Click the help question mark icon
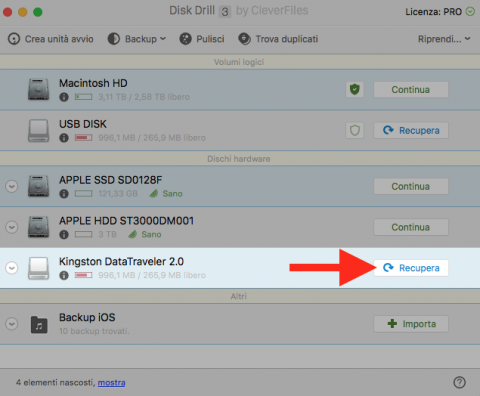This screenshot has width=480, height=396. pos(459,382)
